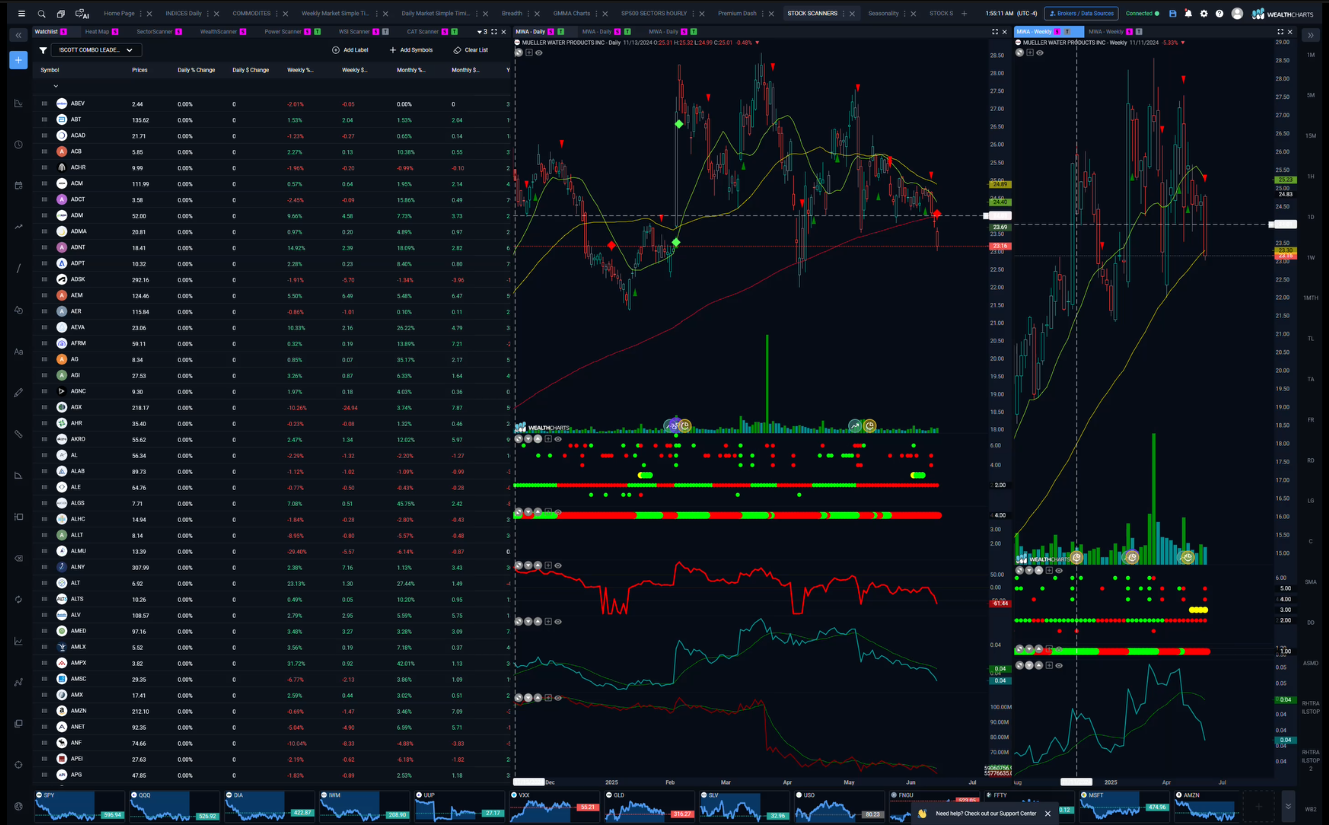Sort by Weekly % column header

click(x=300, y=70)
